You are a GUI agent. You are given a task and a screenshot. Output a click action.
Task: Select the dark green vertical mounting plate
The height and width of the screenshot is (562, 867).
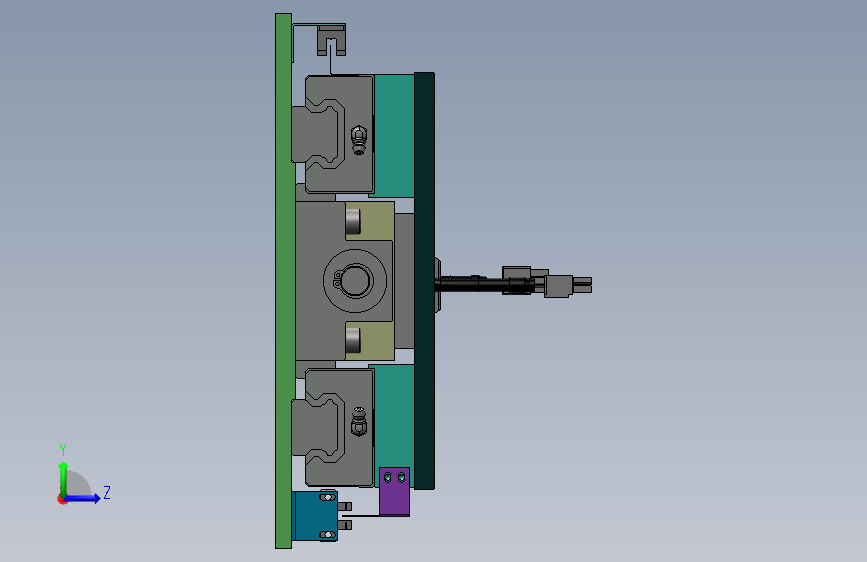424,281
